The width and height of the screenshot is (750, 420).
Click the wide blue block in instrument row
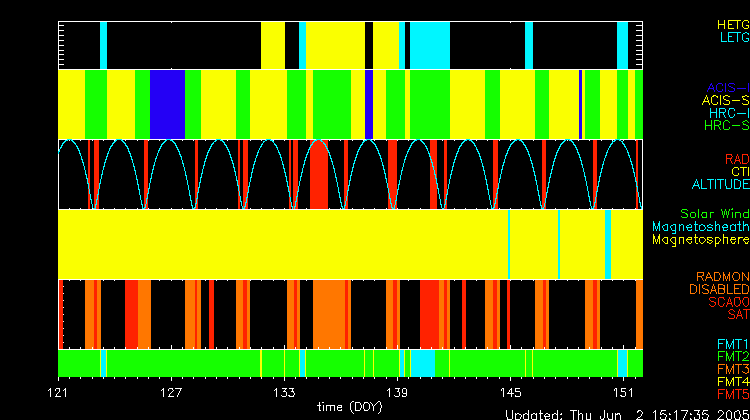(167, 104)
